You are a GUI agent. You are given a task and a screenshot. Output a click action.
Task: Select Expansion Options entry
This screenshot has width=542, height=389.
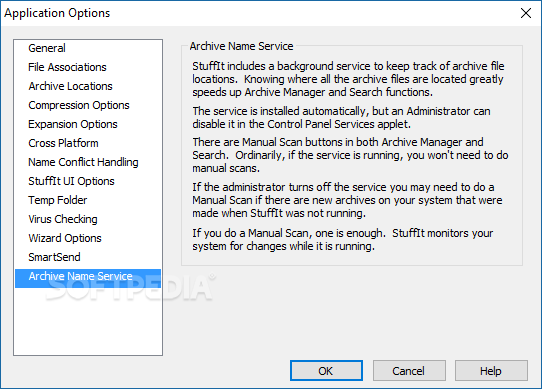click(x=88, y=124)
